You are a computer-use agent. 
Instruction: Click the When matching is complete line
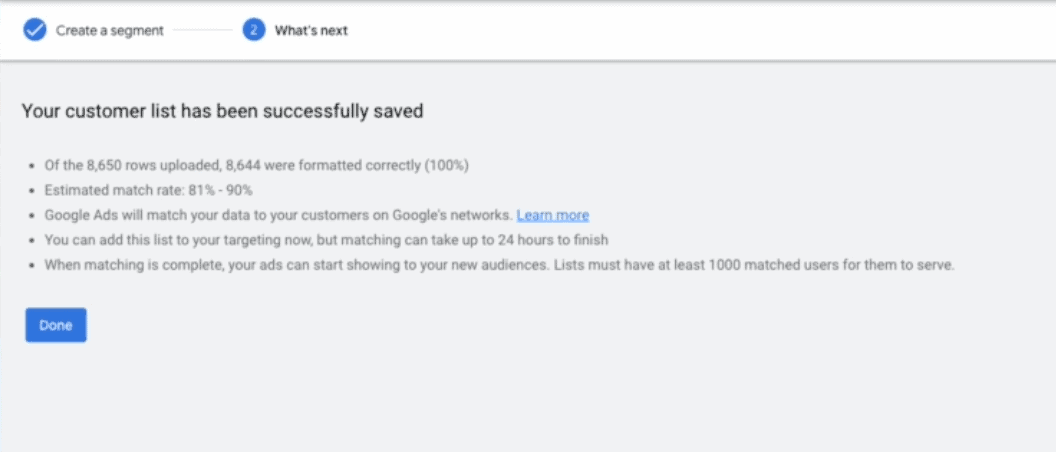pos(500,265)
